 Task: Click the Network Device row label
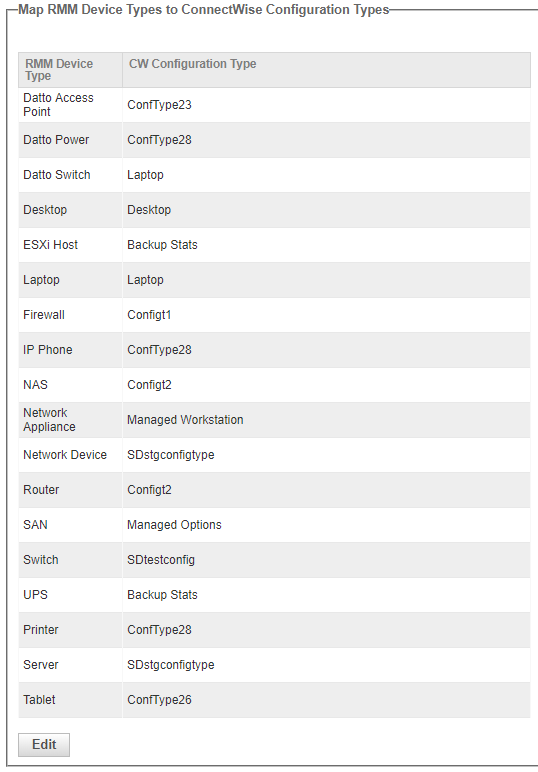pyautogui.click(x=65, y=454)
